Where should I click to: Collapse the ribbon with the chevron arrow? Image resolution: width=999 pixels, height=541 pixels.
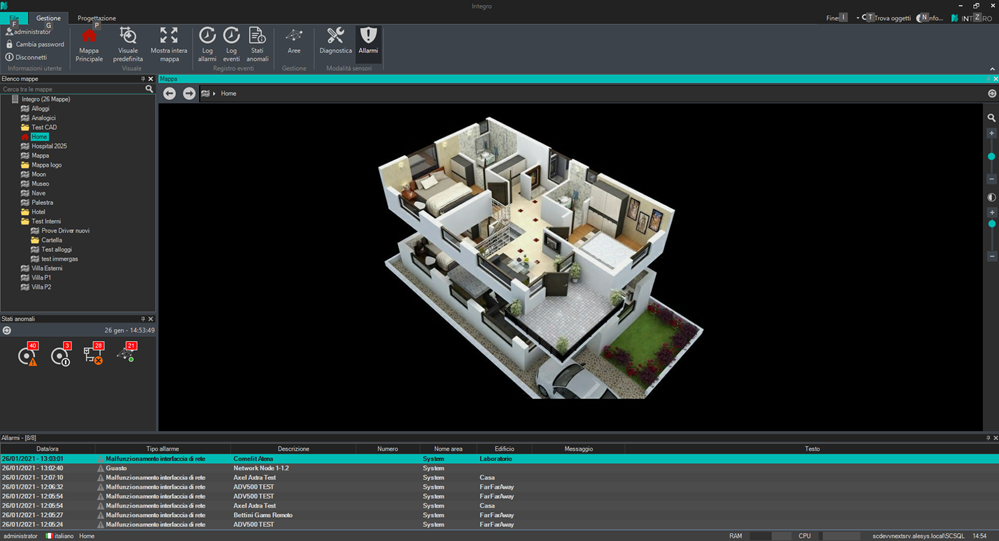(x=991, y=68)
